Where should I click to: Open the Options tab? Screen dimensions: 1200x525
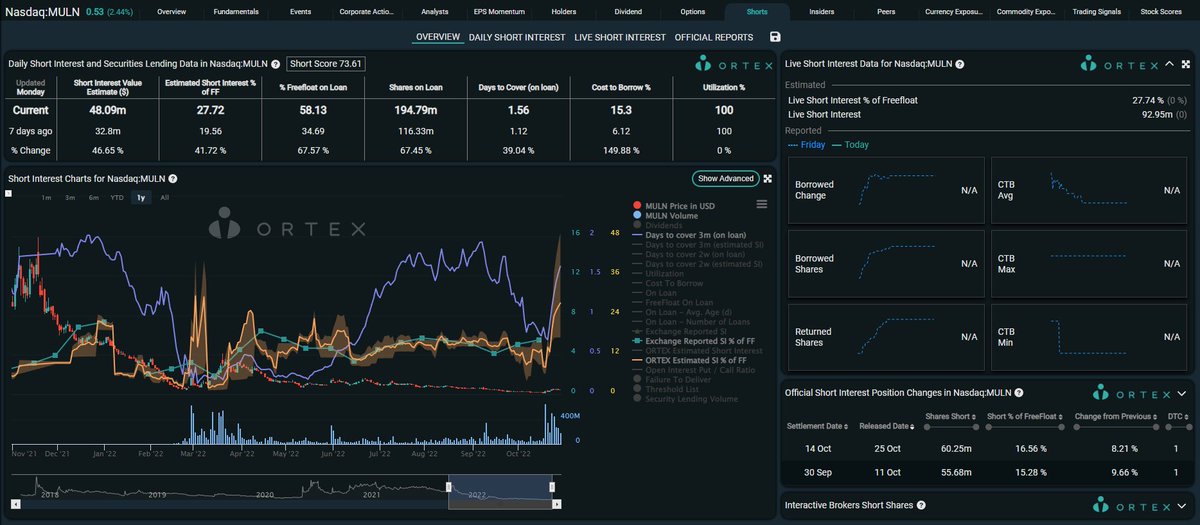pyautogui.click(x=693, y=12)
